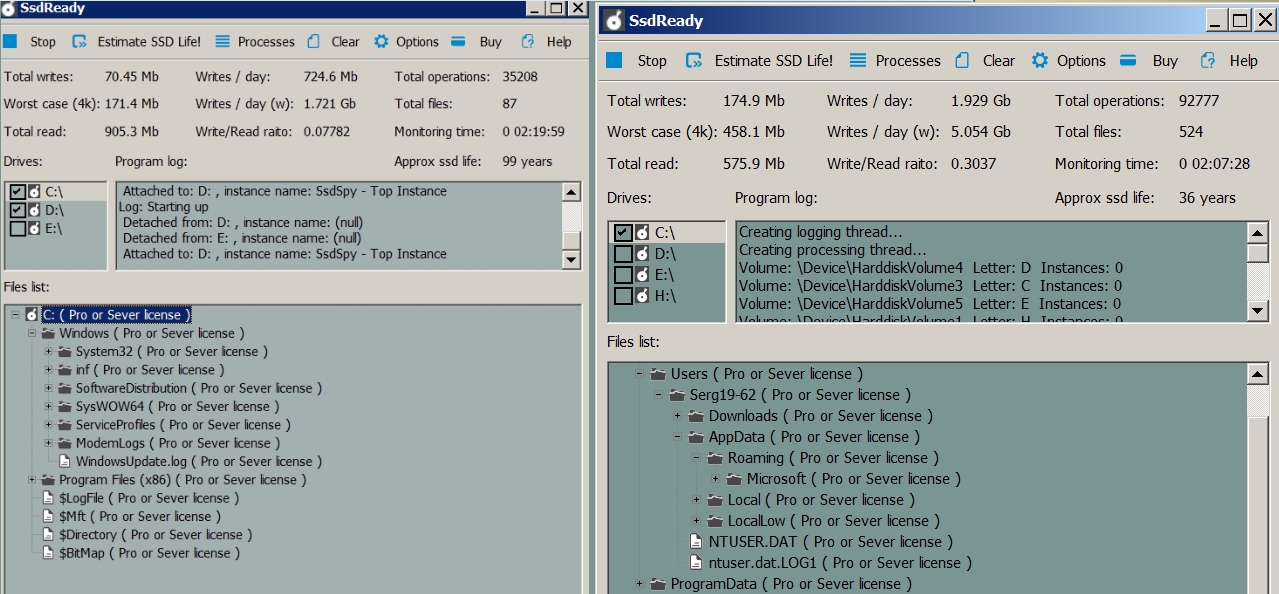The image size is (1279, 594).
Task: Expand SoftwareDistribution node in left tree
Action: coord(48,388)
